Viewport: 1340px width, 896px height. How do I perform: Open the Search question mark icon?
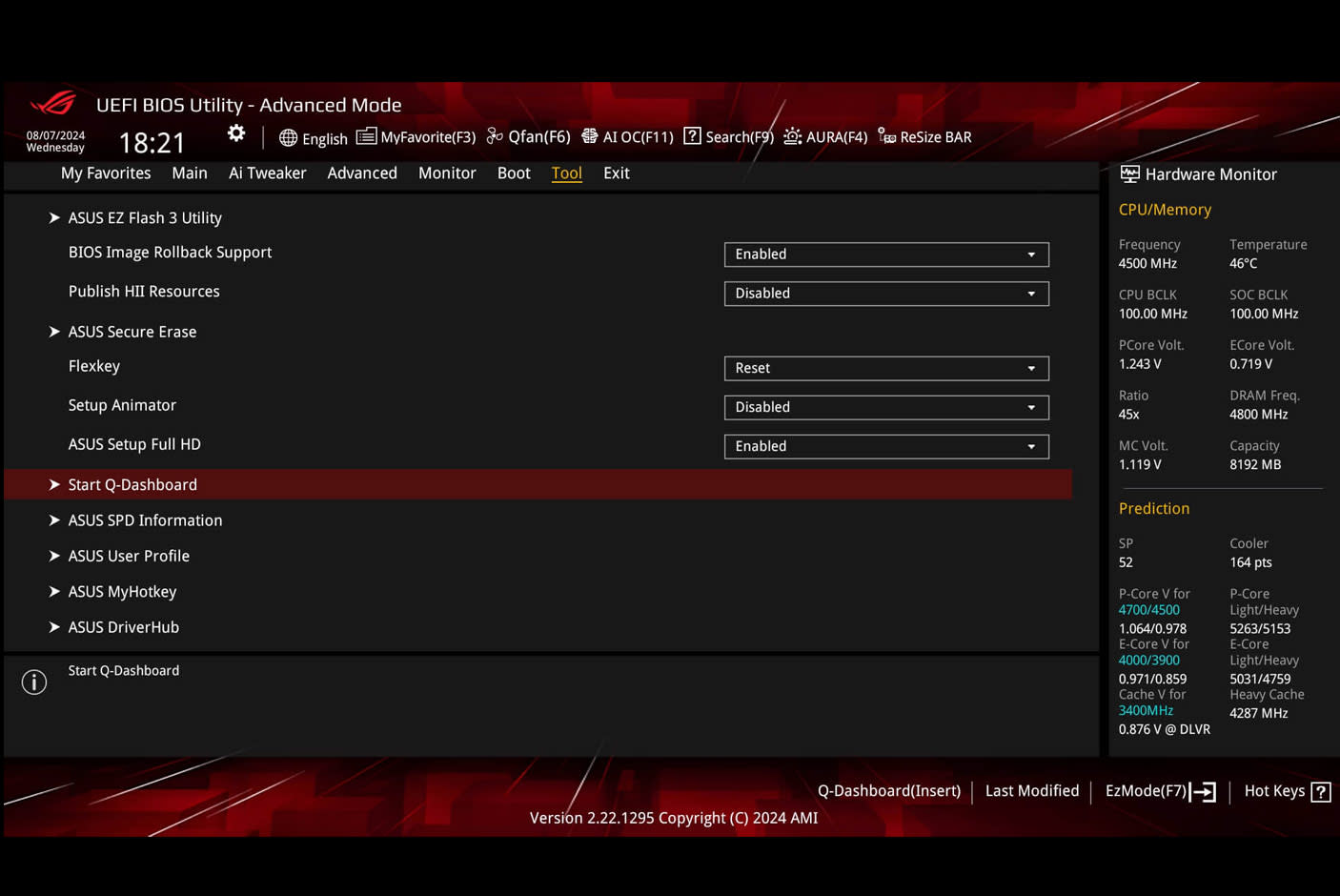pyautogui.click(x=693, y=137)
